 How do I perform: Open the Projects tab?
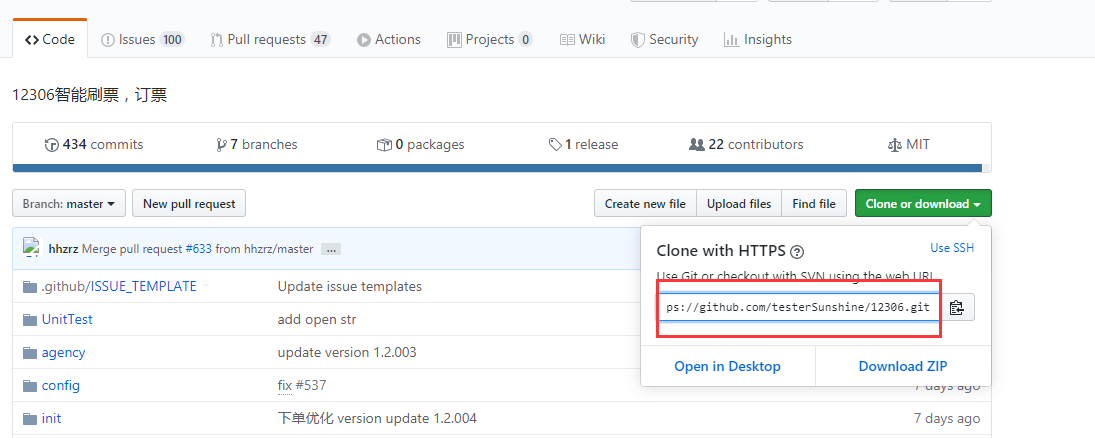(490, 39)
